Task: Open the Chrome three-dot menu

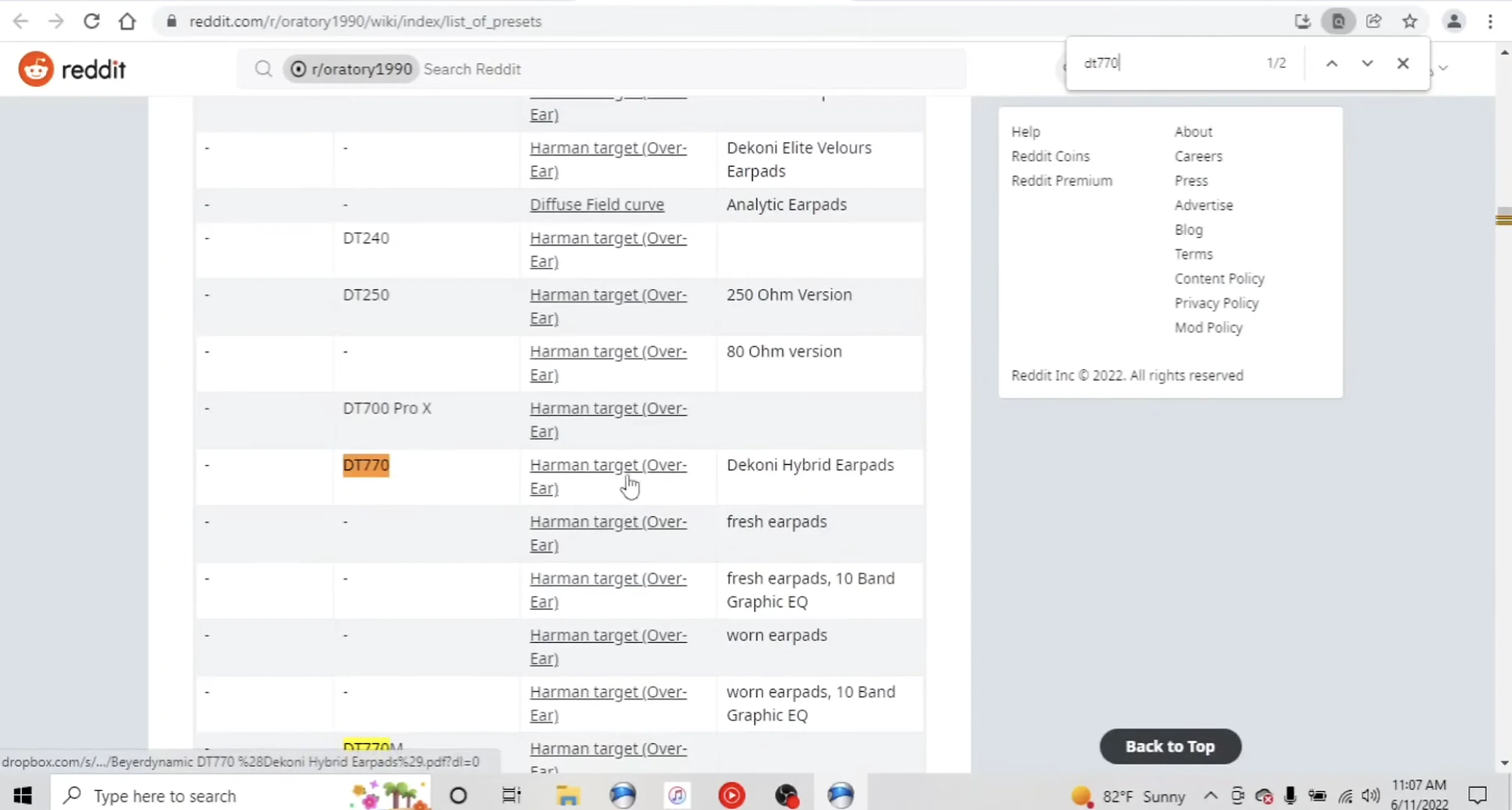Action: pyautogui.click(x=1490, y=22)
